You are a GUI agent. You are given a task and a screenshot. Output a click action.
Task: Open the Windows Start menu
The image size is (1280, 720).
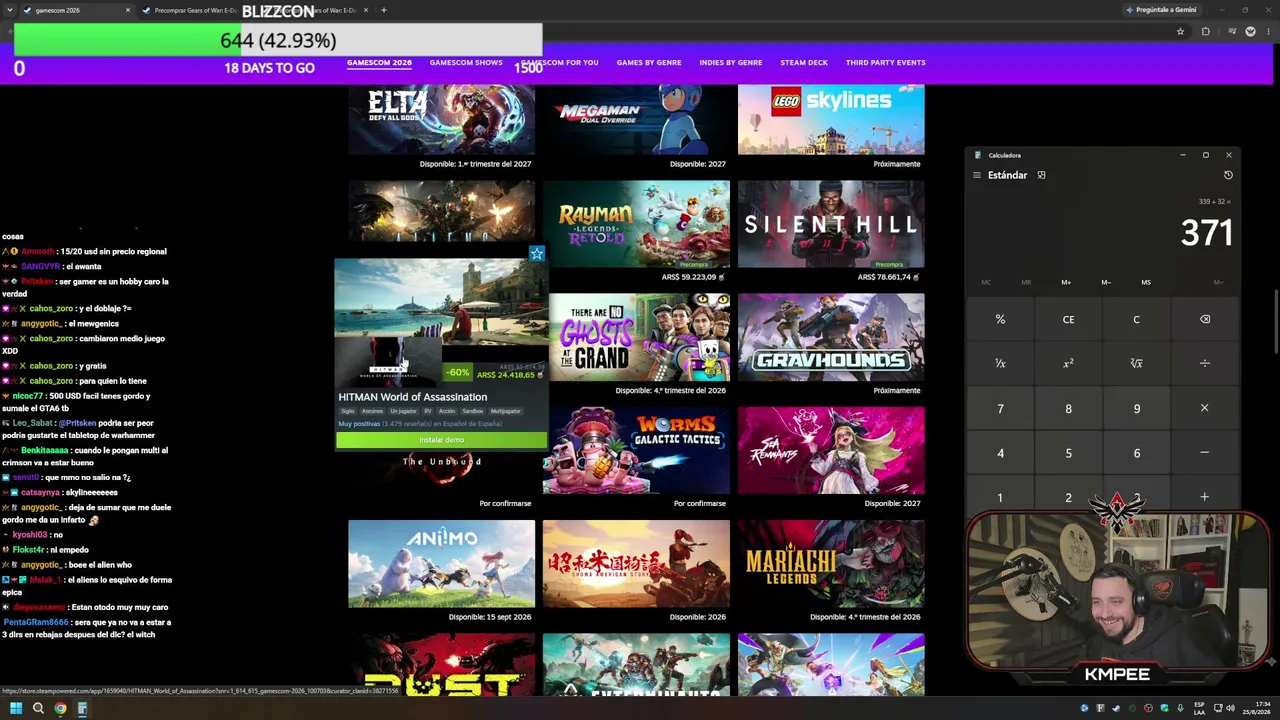[15, 709]
